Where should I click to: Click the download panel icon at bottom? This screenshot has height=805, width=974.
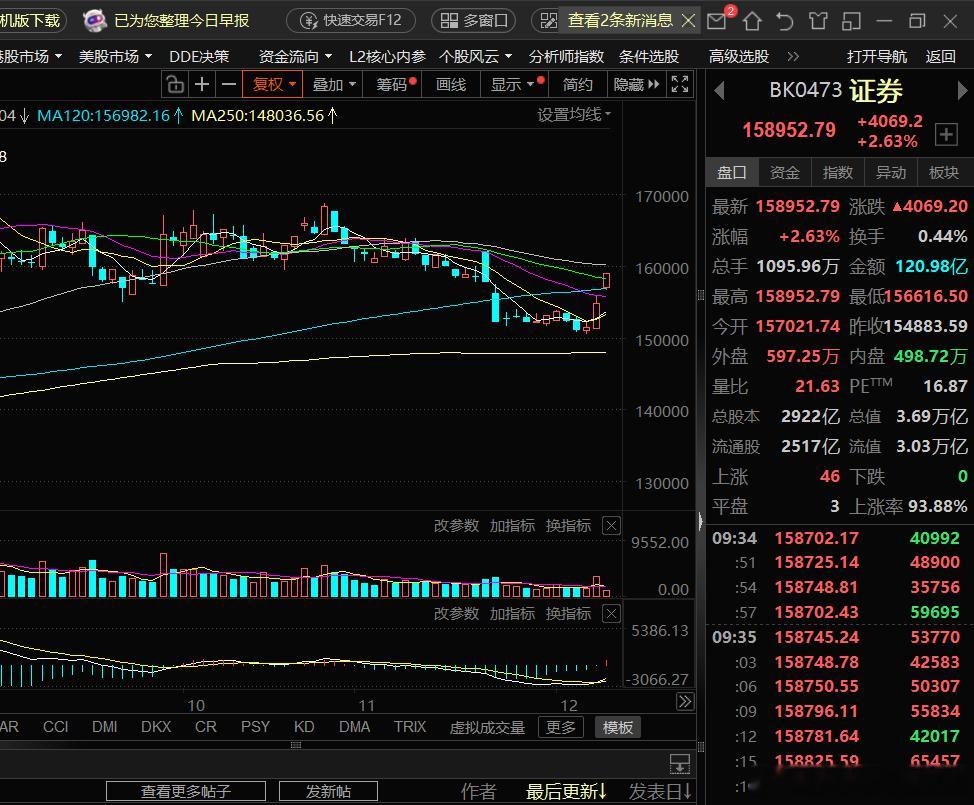point(680,764)
